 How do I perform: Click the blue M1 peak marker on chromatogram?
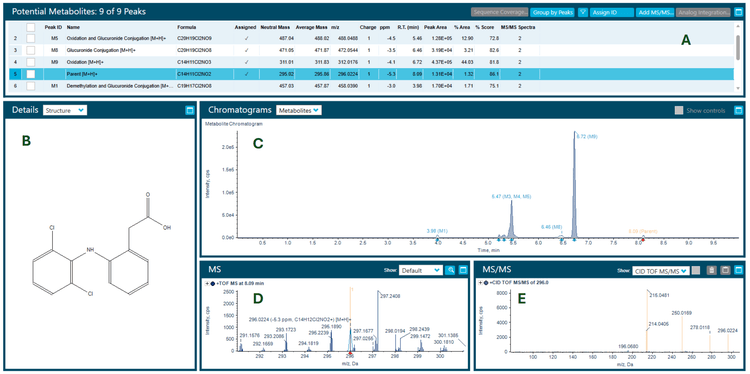[437, 240]
